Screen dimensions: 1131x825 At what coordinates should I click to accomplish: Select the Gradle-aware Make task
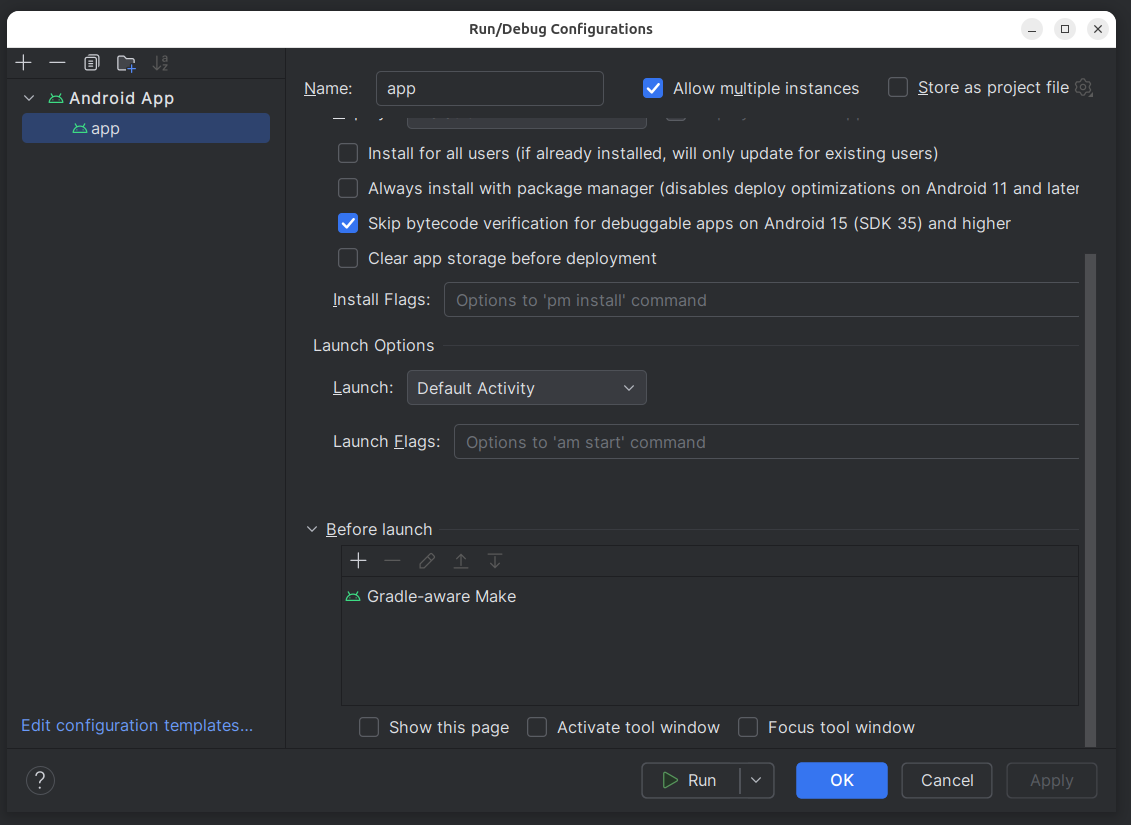click(441, 596)
